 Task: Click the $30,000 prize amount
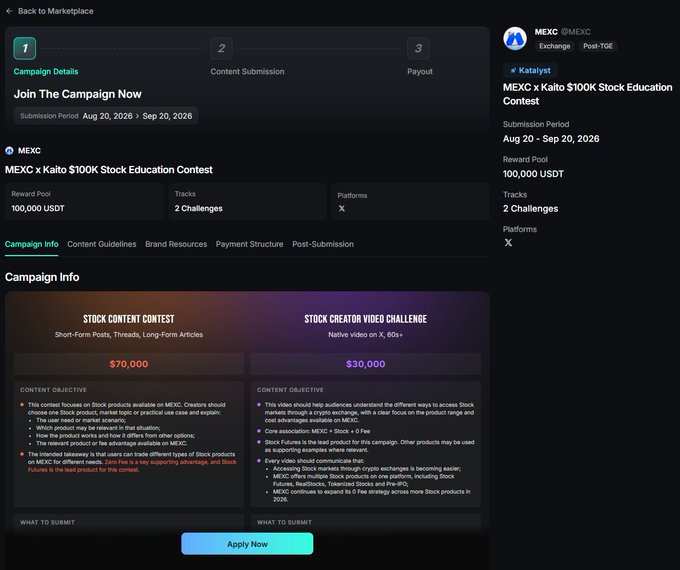(x=366, y=364)
